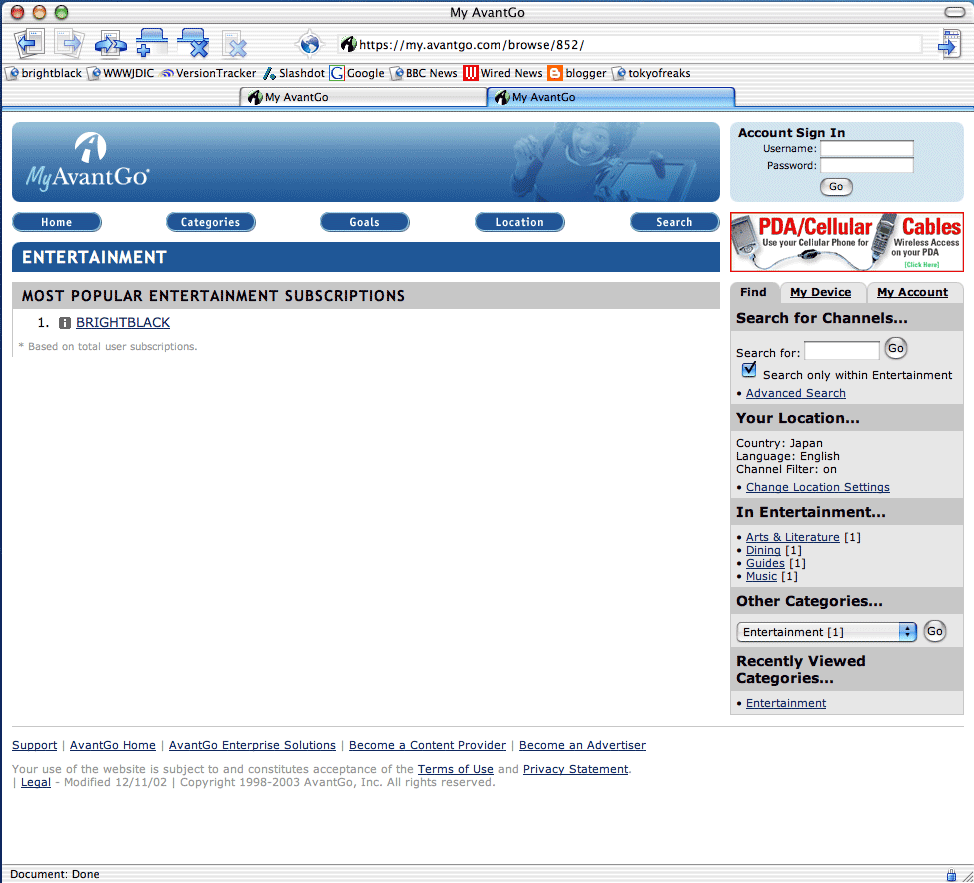This screenshot has height=883, width=974.
Task: Open the Terms of Use link
Action: click(x=455, y=769)
